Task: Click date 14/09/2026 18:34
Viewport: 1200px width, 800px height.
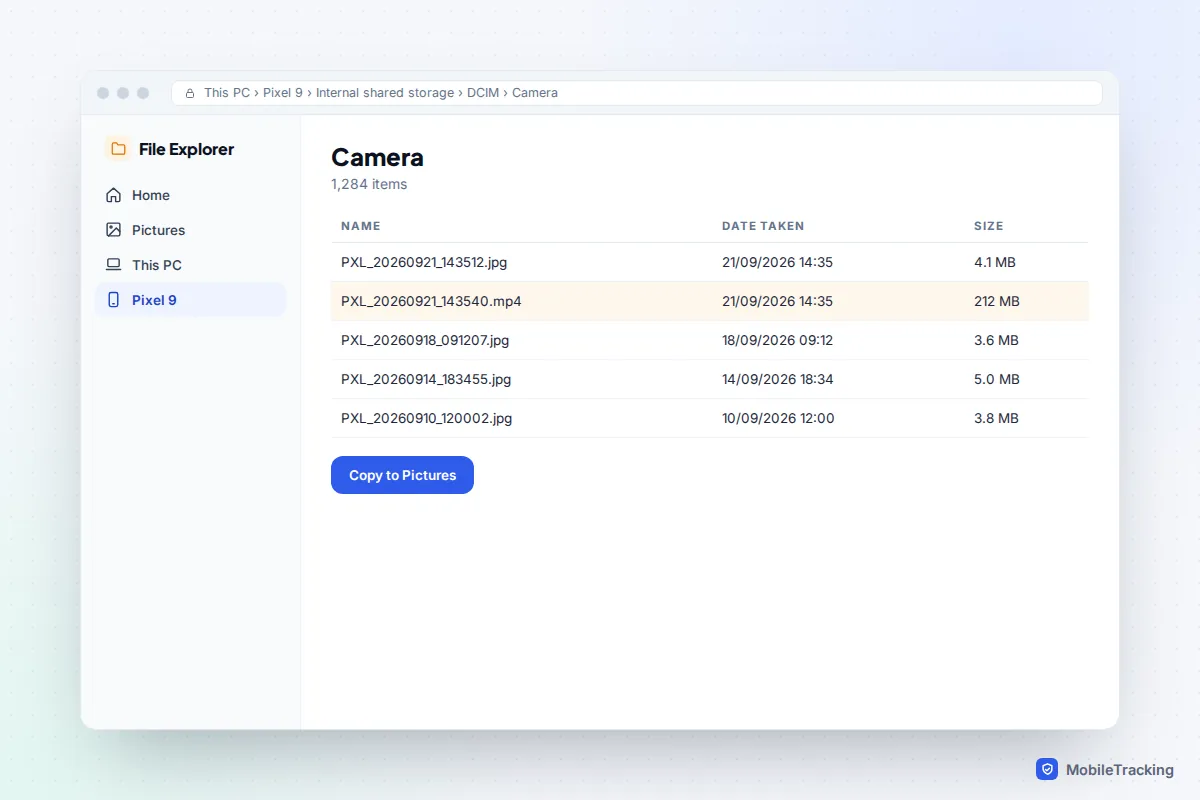Action: tap(778, 379)
